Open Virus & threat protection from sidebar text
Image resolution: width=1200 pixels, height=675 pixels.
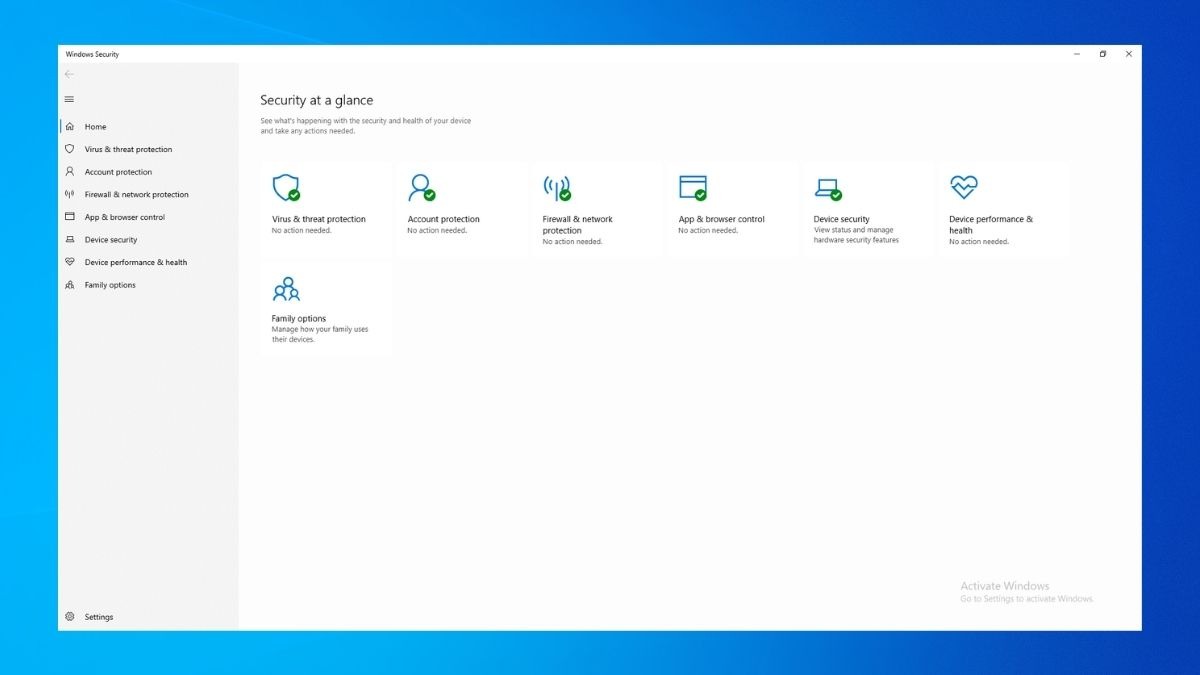128,149
